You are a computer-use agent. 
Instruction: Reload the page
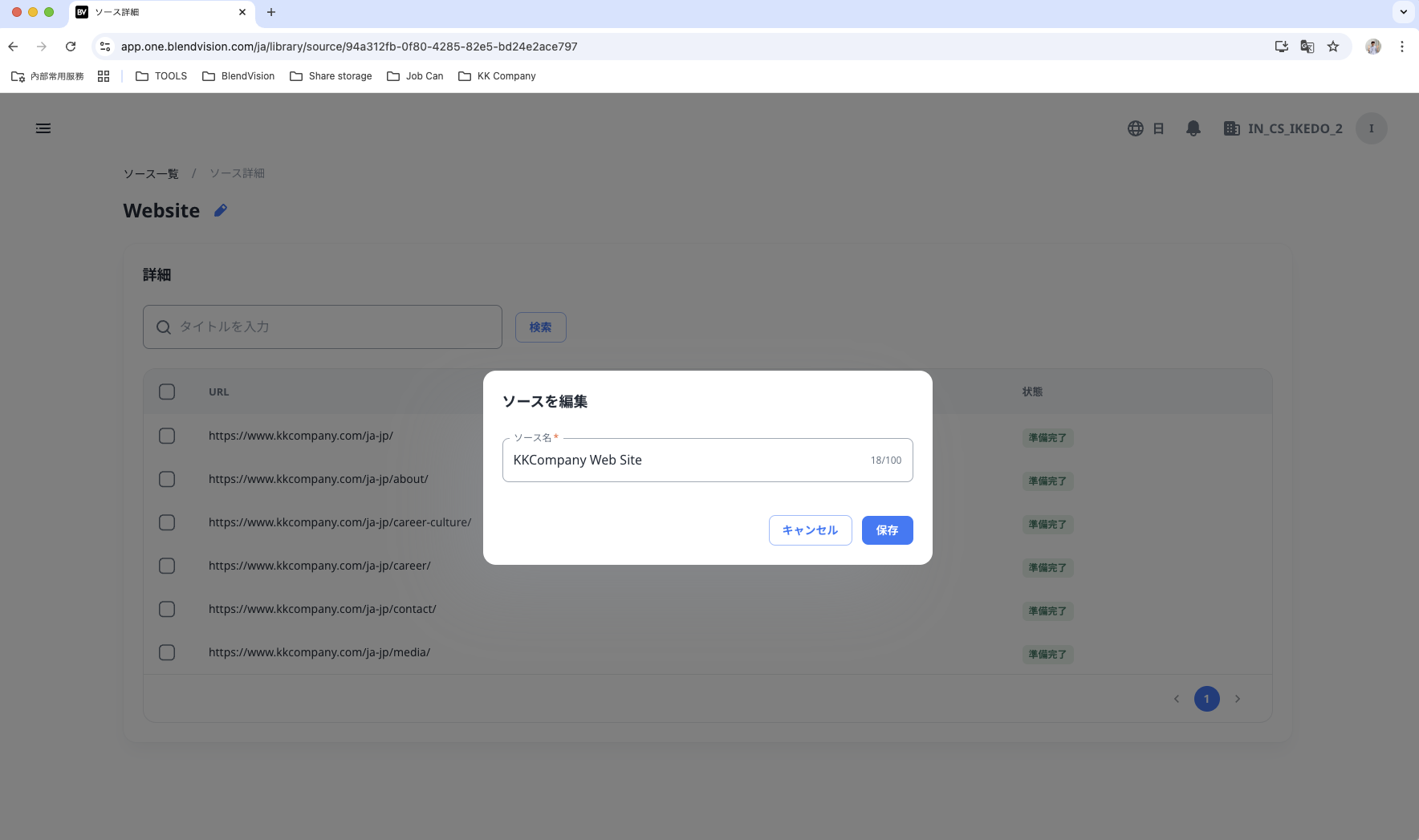[71, 47]
